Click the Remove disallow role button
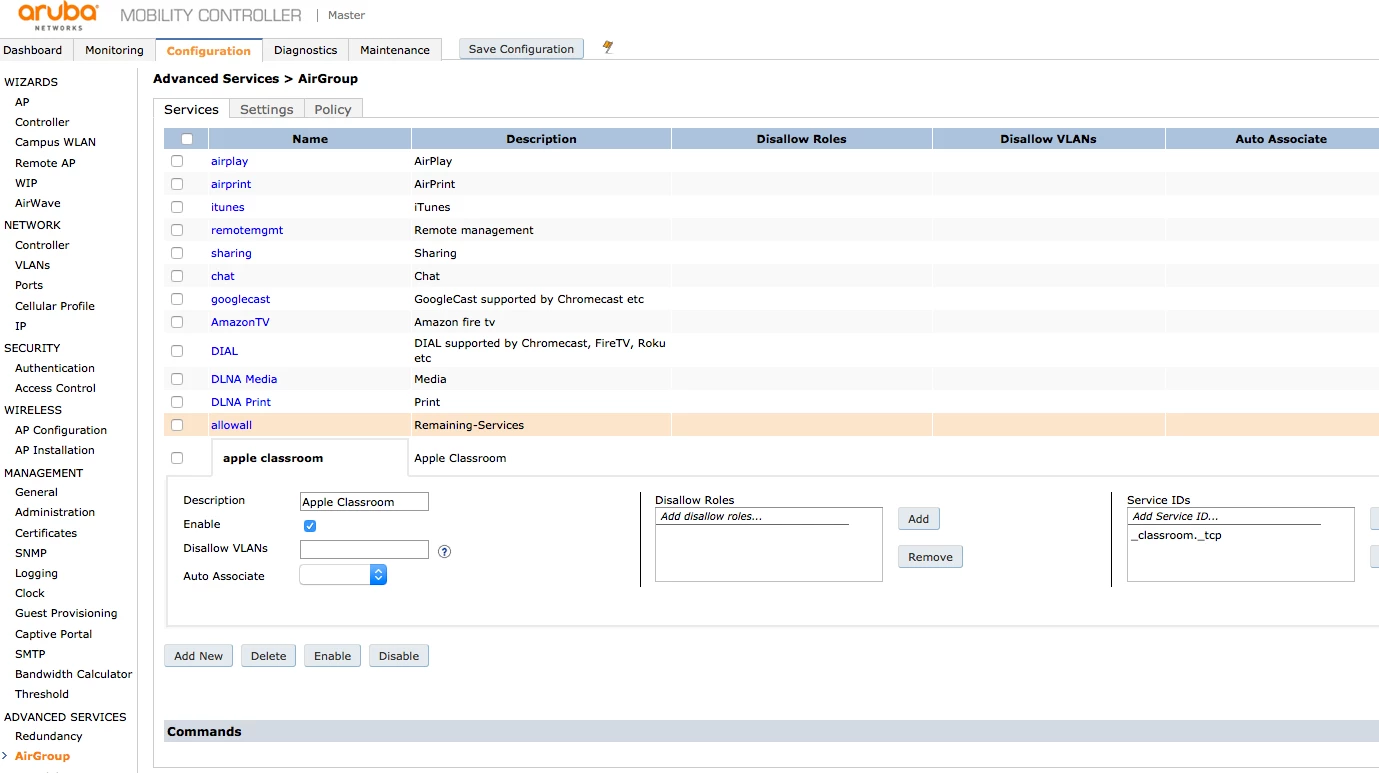The height and width of the screenshot is (773, 1379). (x=930, y=557)
